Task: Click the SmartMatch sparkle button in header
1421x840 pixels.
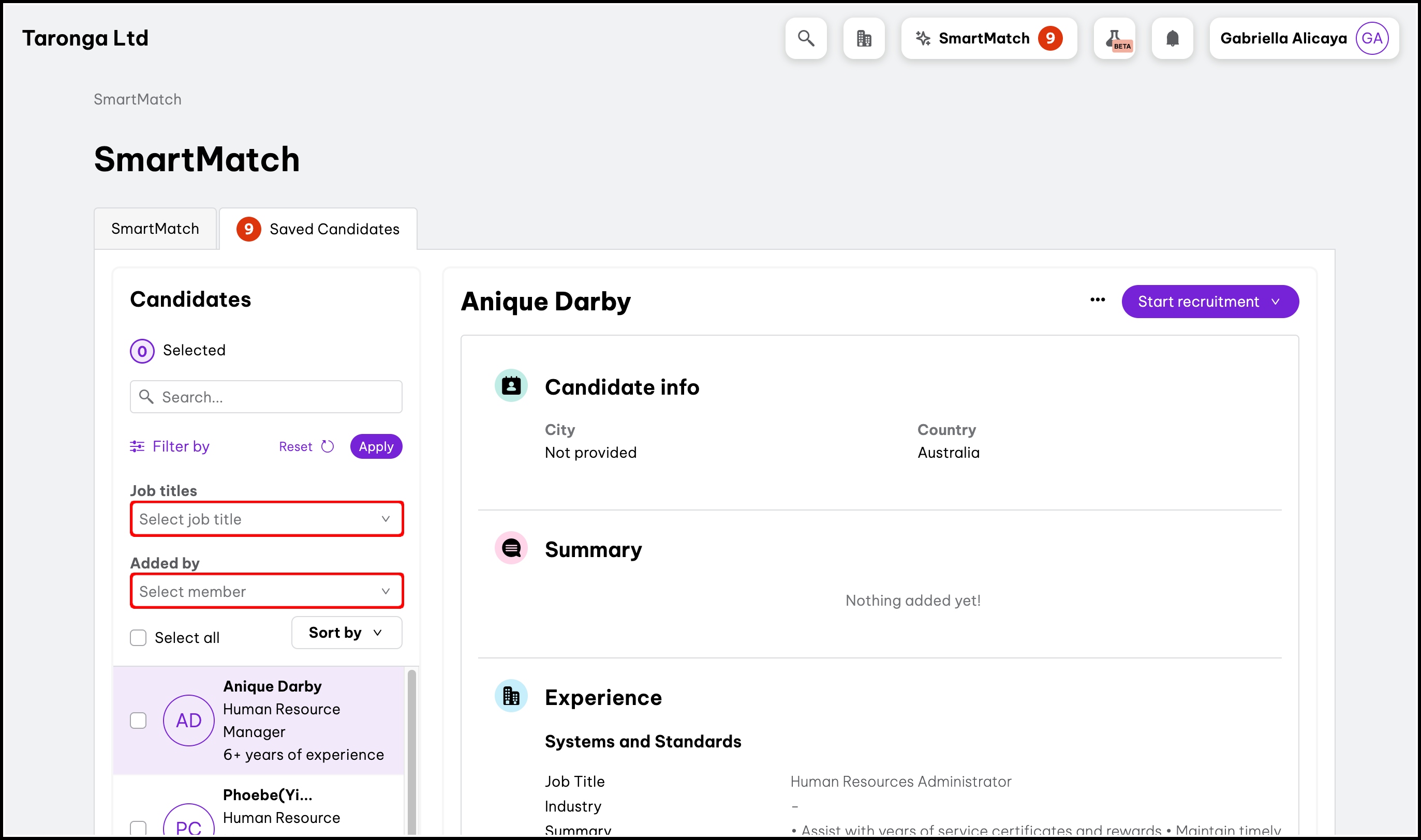Action: [x=988, y=38]
